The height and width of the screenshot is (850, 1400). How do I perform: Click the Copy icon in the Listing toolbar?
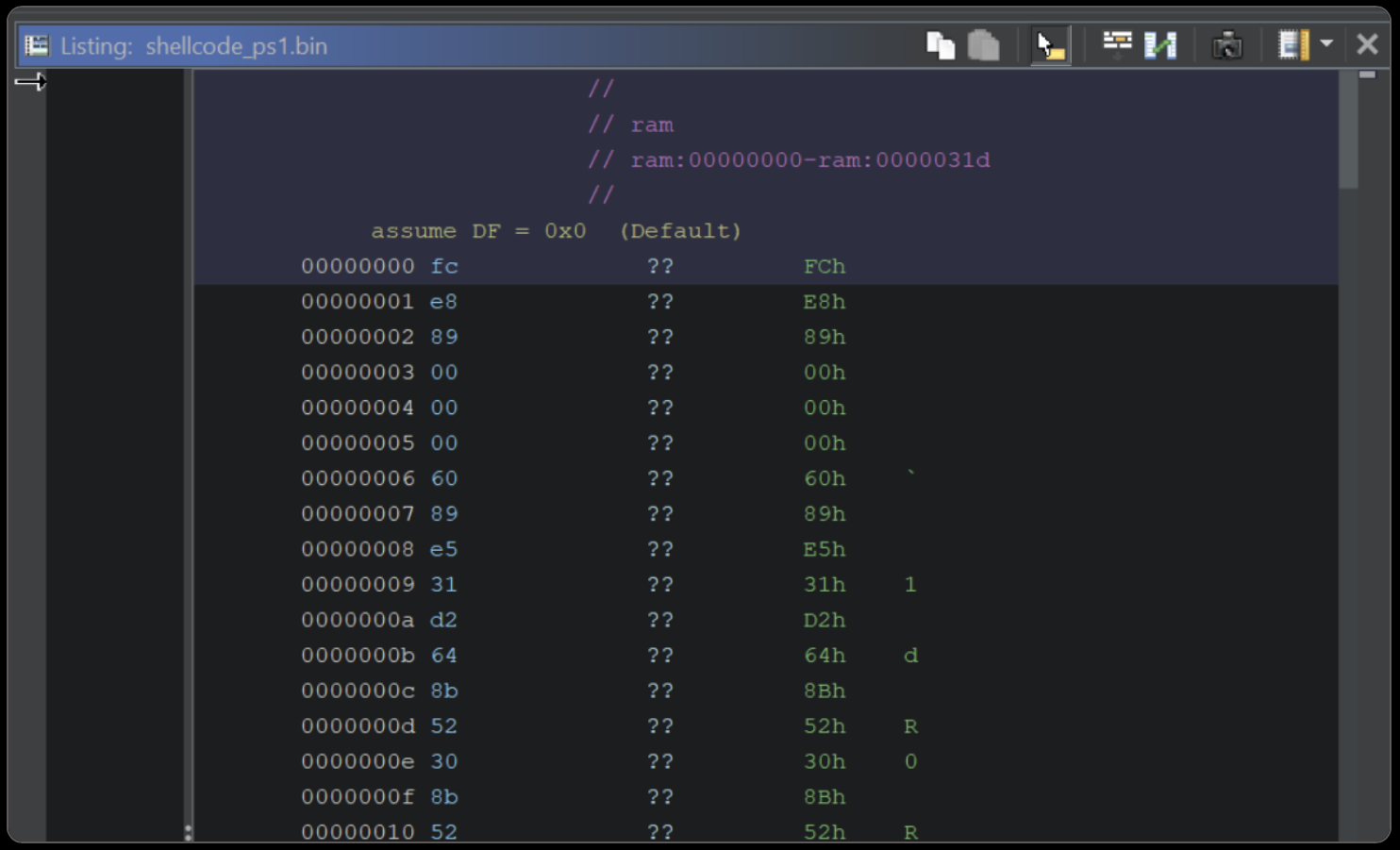940,45
